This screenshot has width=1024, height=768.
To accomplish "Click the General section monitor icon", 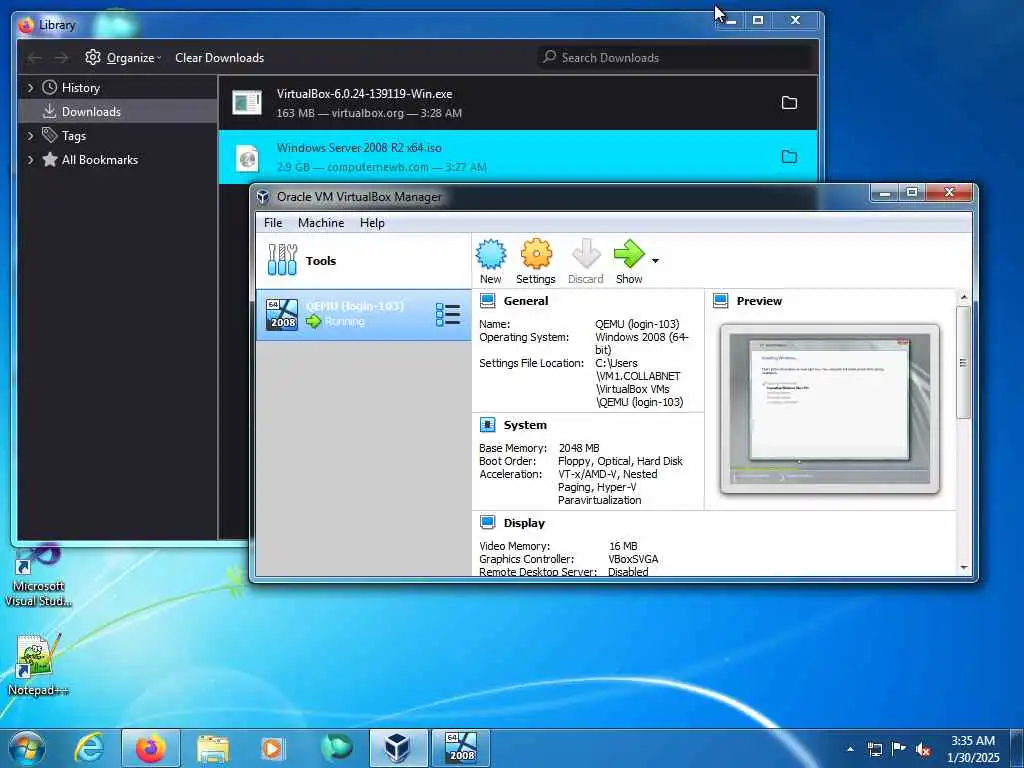I will [x=487, y=301].
